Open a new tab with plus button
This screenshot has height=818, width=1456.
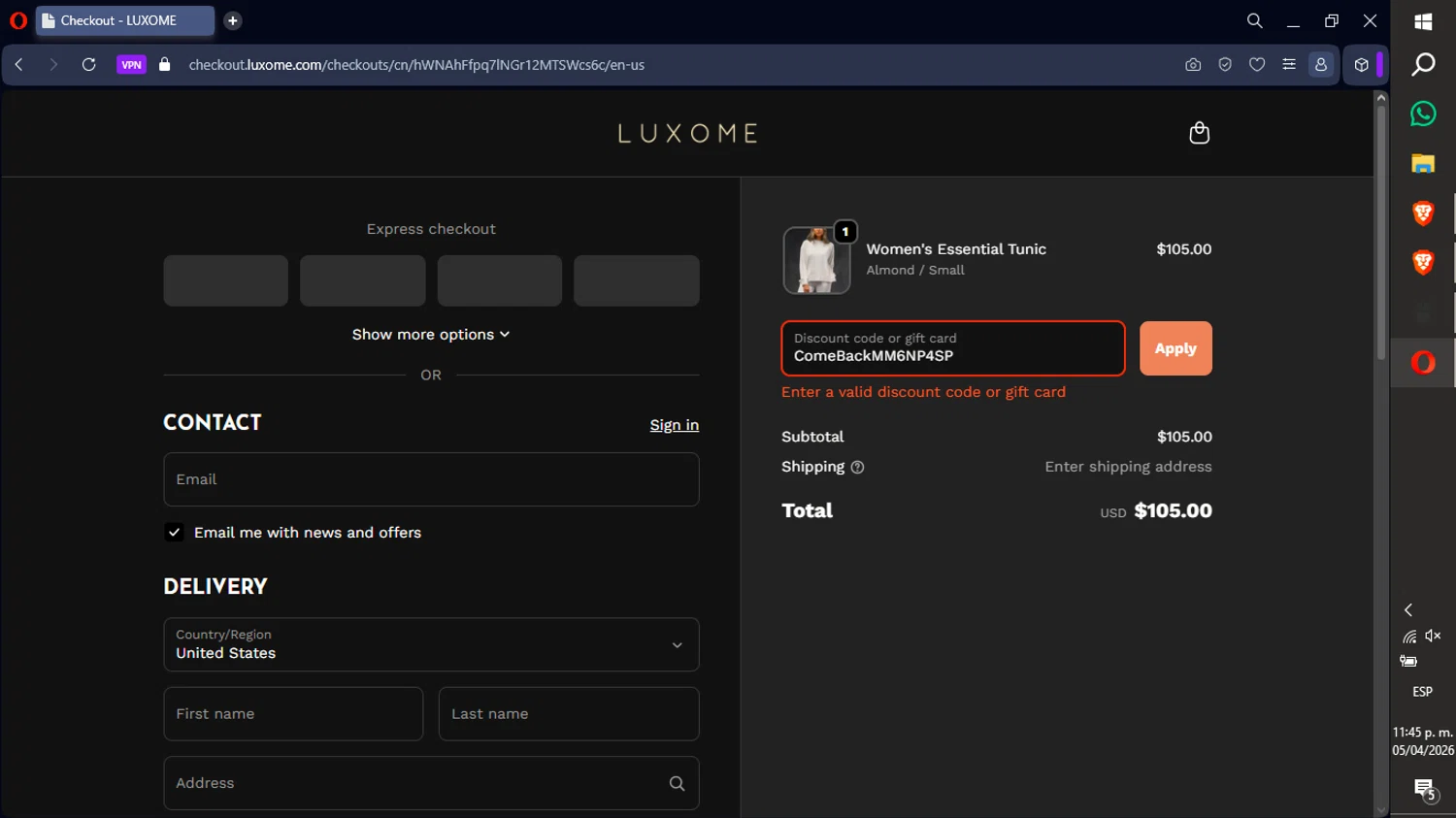coord(232,20)
